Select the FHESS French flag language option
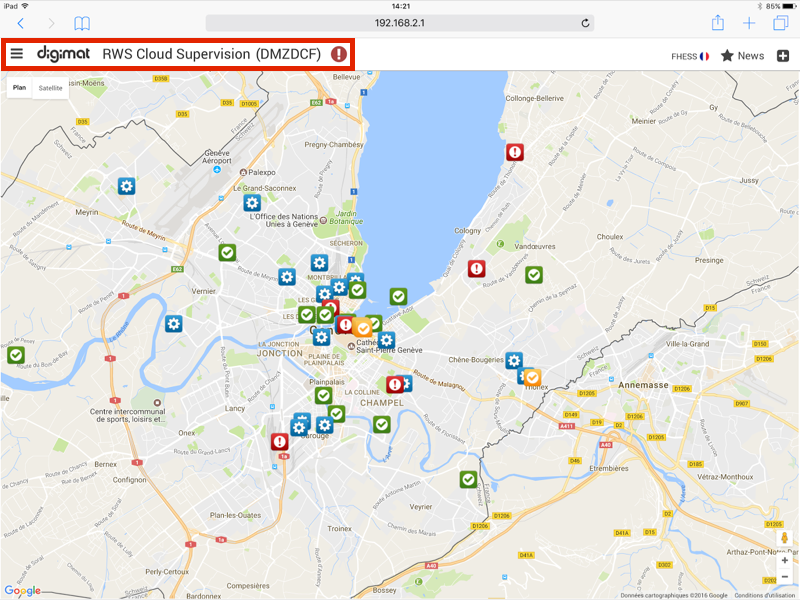800x600 pixels. pyautogui.click(x=690, y=57)
